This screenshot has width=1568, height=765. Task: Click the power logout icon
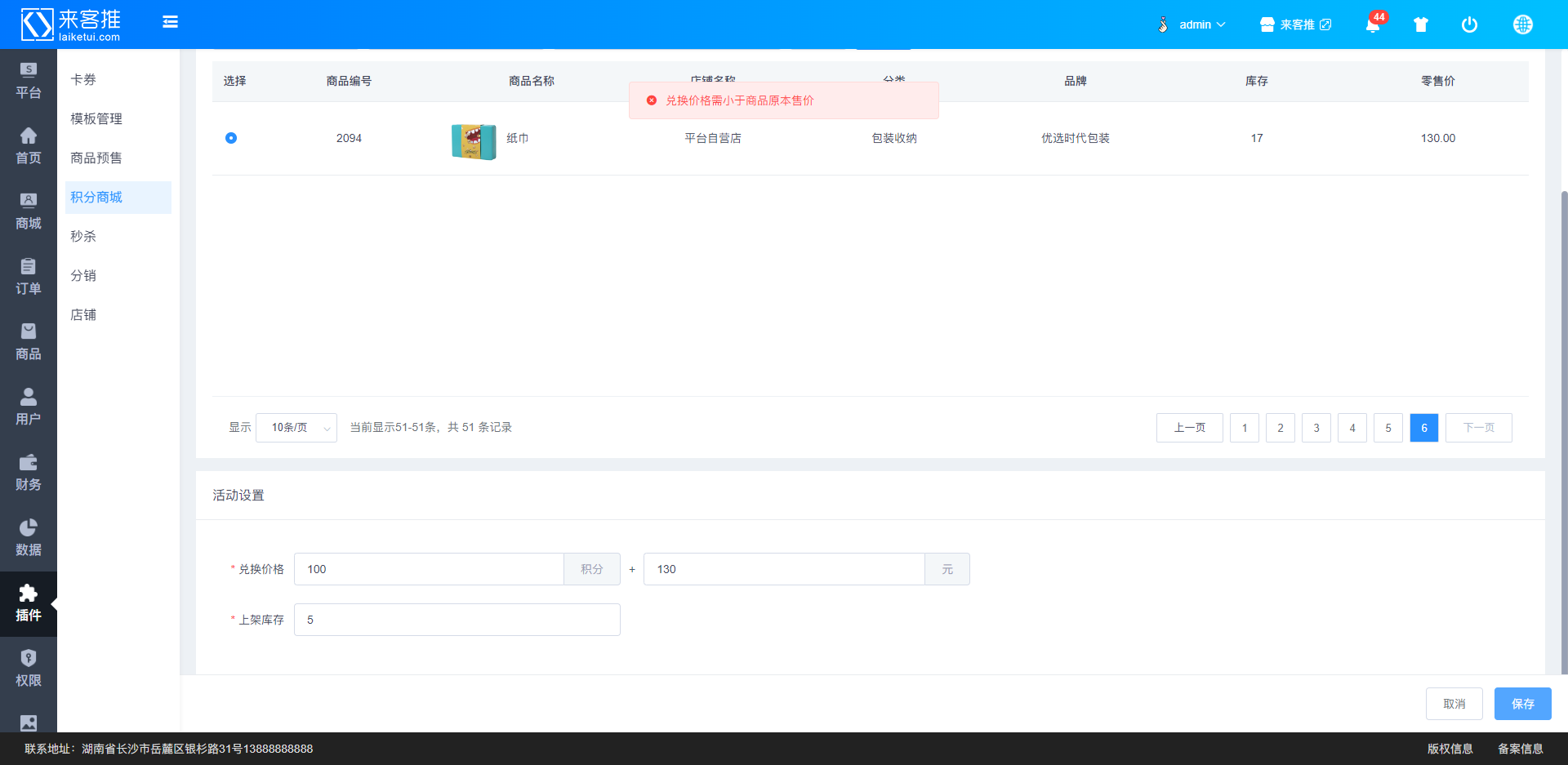click(1469, 24)
